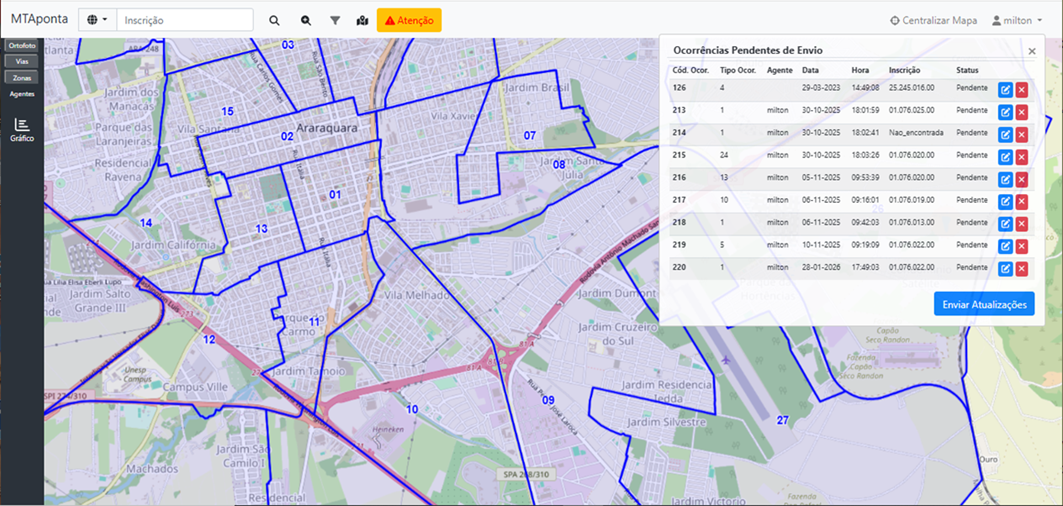This screenshot has width=1063, height=506.
Task: Open the globe dropdown next to Inscrição
Action: click(x=98, y=20)
